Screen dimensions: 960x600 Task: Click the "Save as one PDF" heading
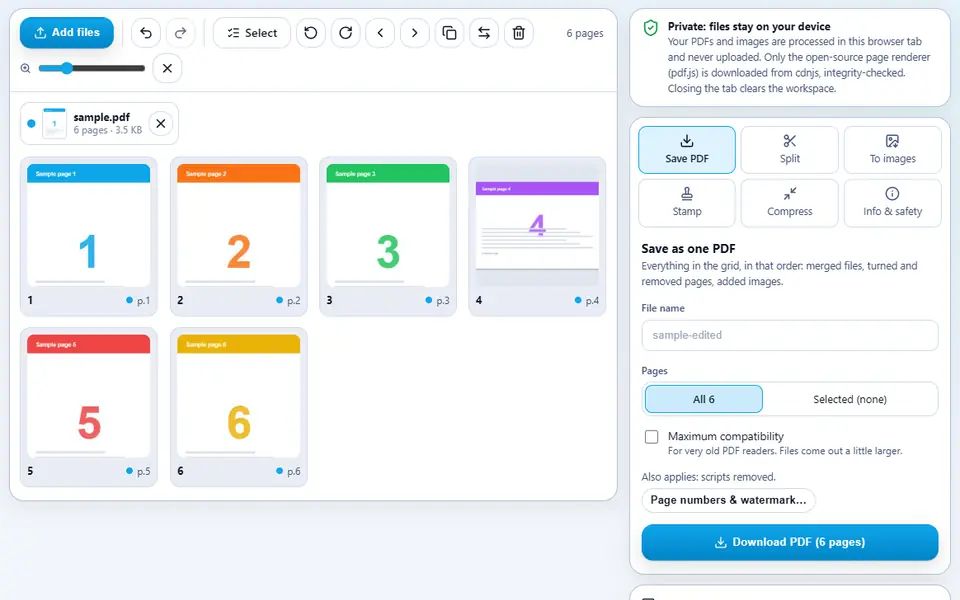(x=688, y=249)
